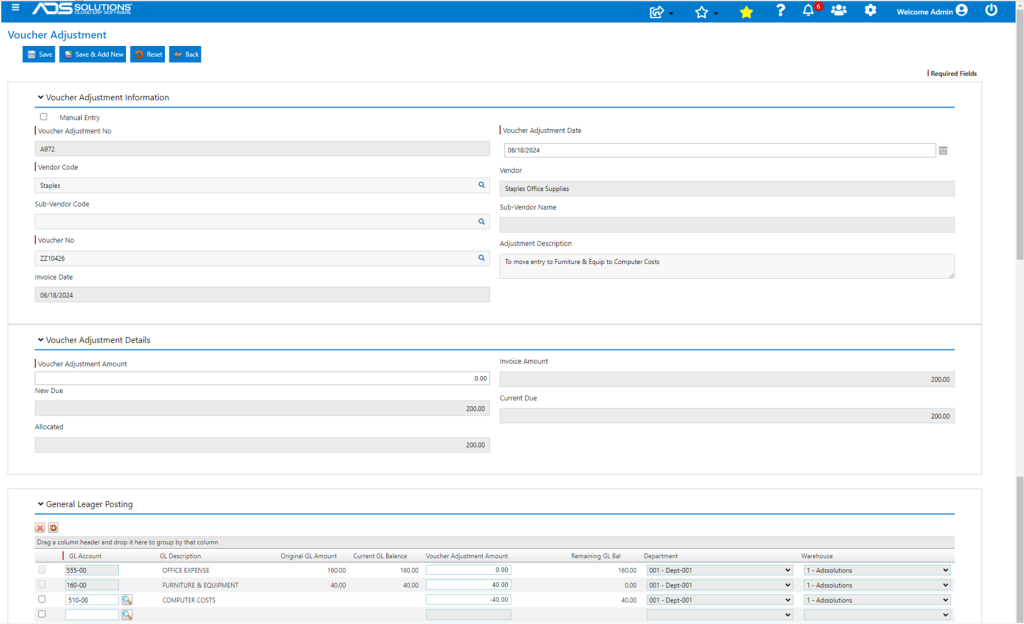The height and width of the screenshot is (624, 1024).
Task: Sort by GL Account column header
Action: pos(85,556)
